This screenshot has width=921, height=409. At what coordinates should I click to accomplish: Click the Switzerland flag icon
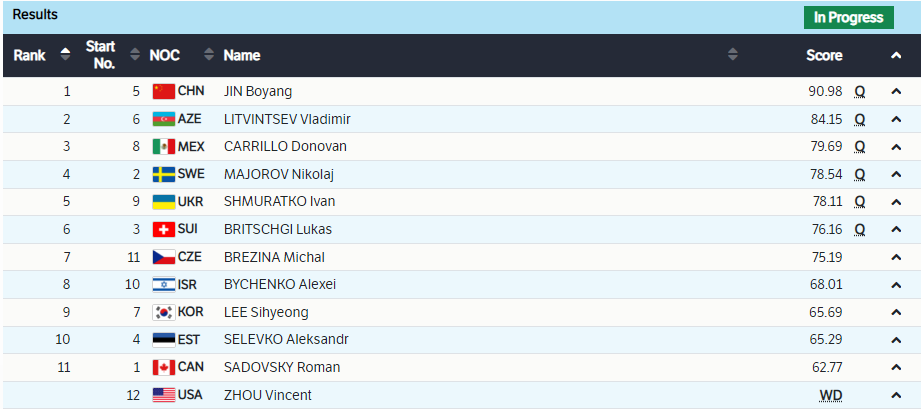(163, 229)
